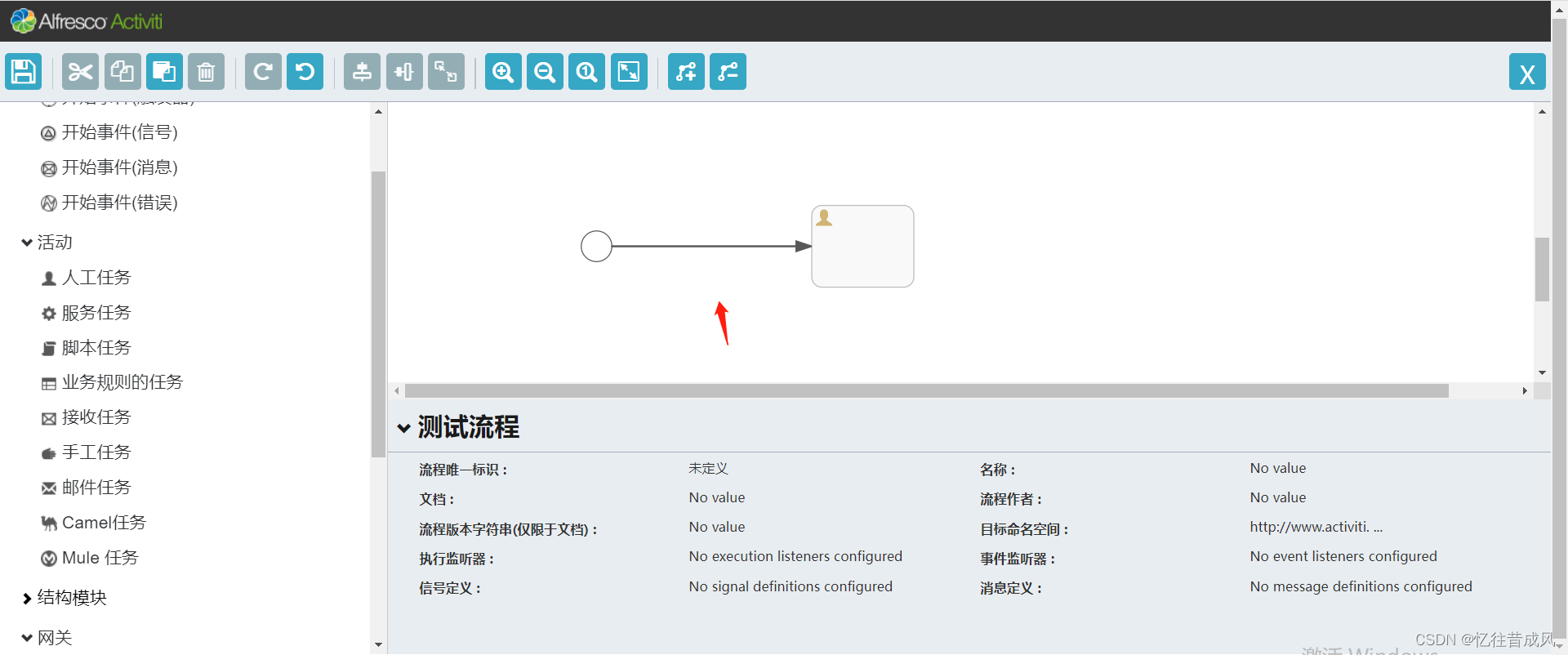Click the canvas horizontal scrollbar thumb
Image resolution: width=1568 pixels, height=655 pixels.
pyautogui.click(x=927, y=391)
